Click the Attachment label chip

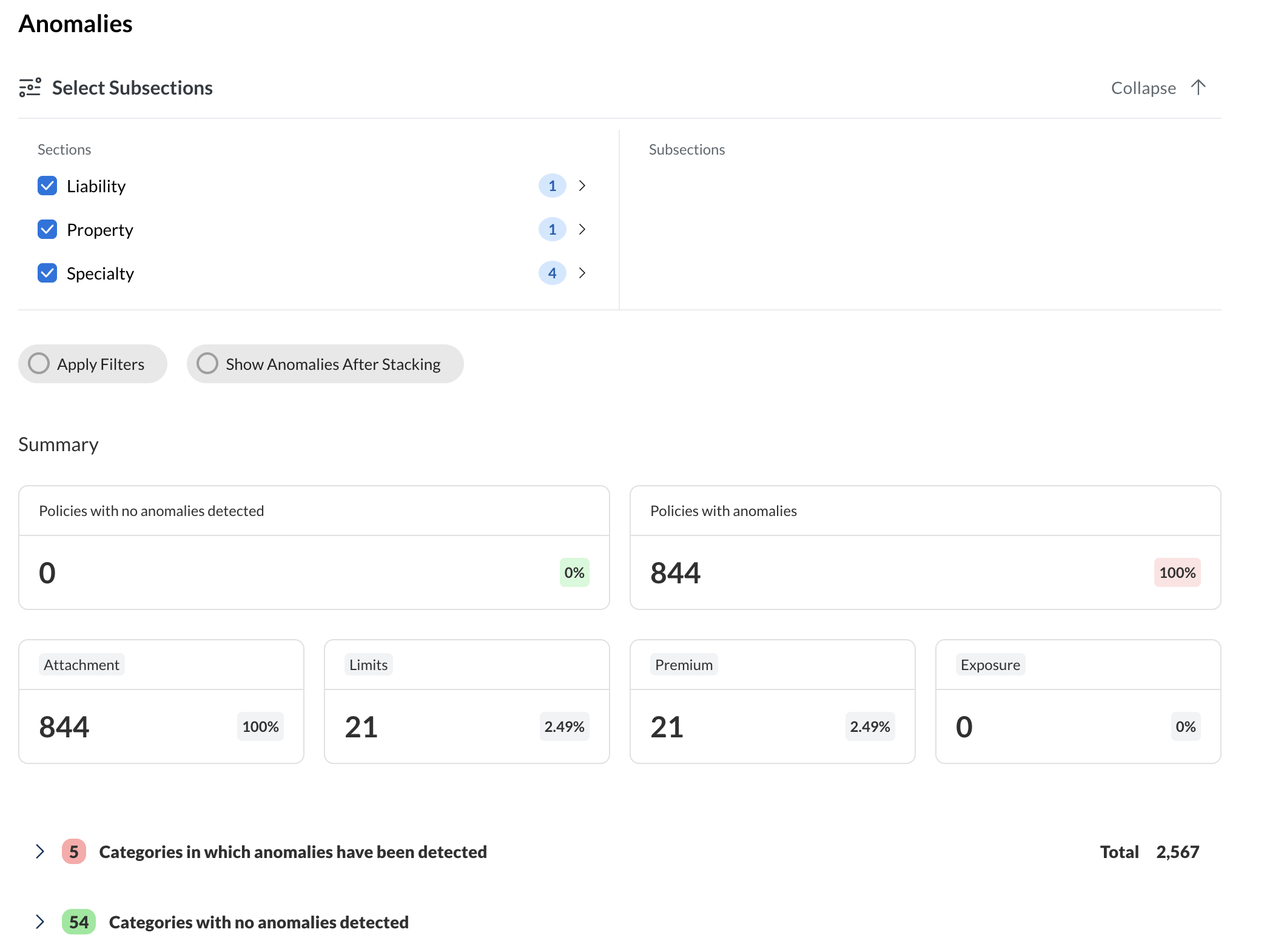tap(81, 664)
